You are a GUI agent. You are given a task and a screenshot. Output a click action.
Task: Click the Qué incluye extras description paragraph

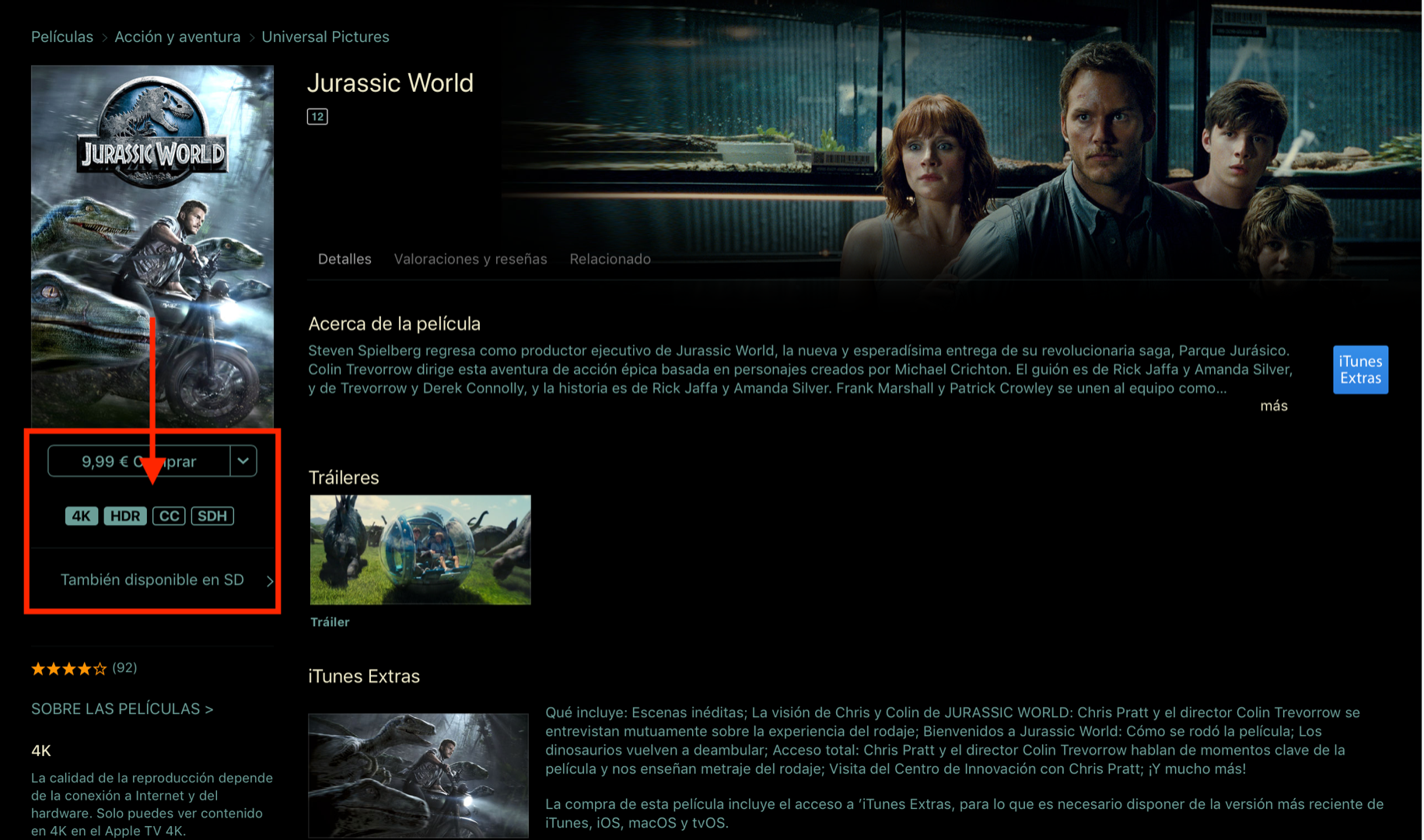point(953,740)
